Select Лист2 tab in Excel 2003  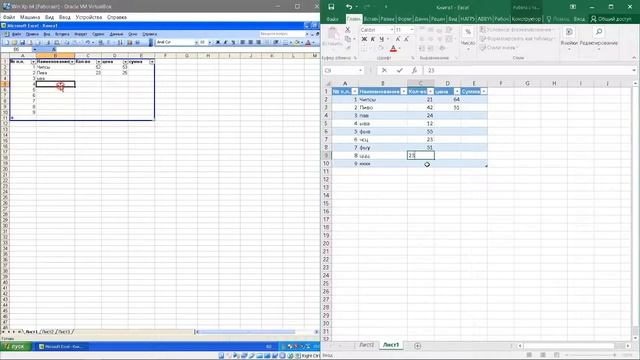[x=48, y=332]
